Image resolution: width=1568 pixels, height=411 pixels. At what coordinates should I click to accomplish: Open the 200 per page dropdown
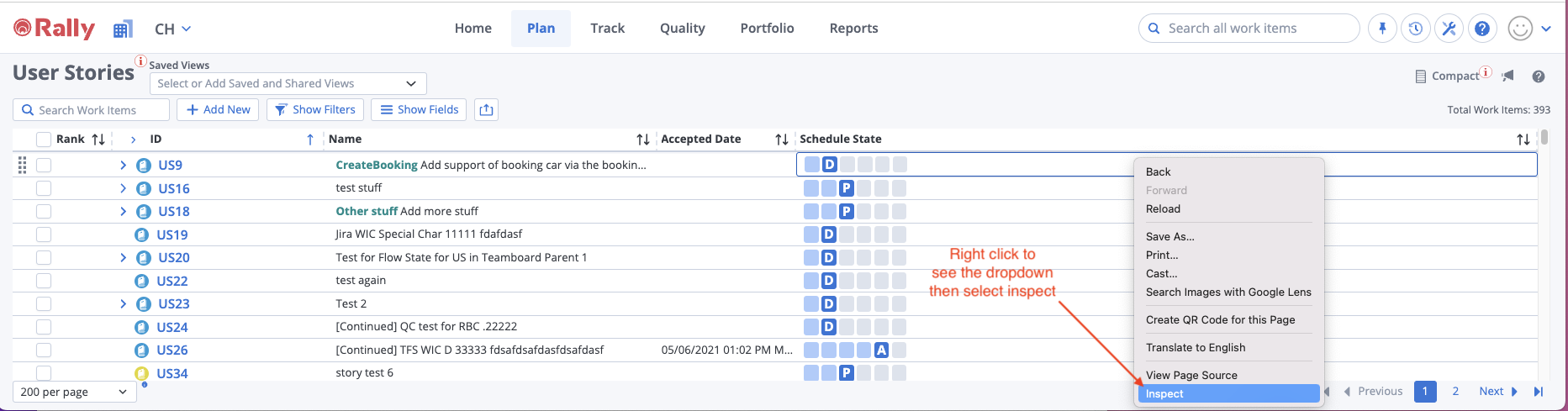[74, 392]
